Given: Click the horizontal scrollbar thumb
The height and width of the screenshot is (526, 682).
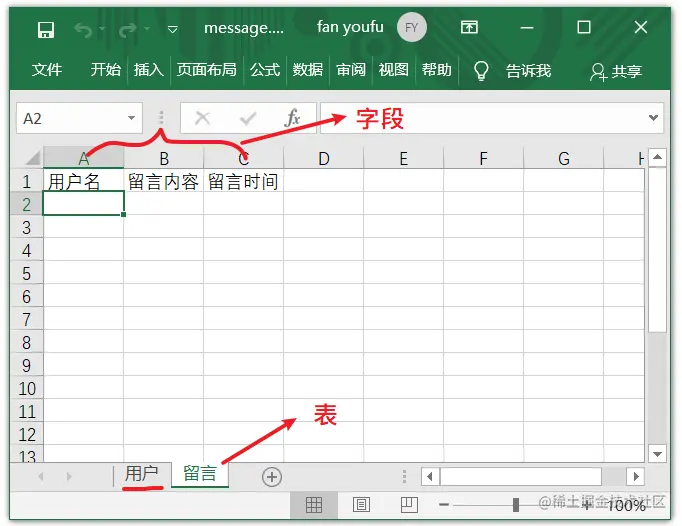Looking at the screenshot, I should (521, 476).
